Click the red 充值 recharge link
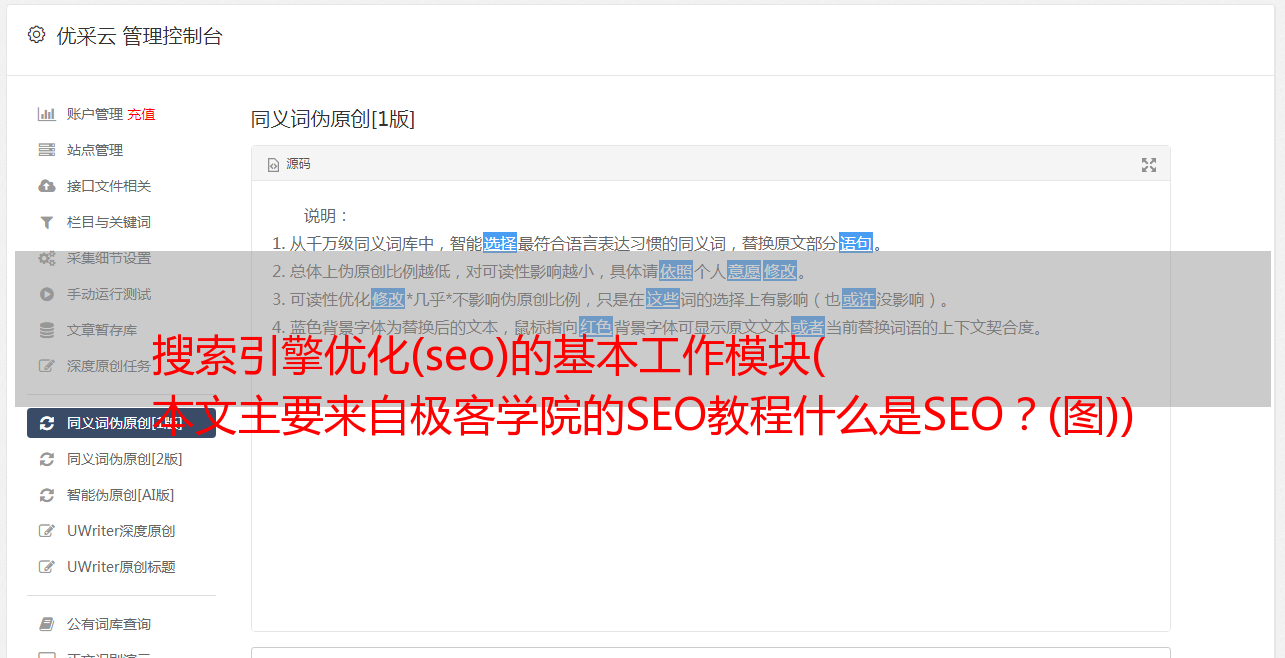 point(141,114)
